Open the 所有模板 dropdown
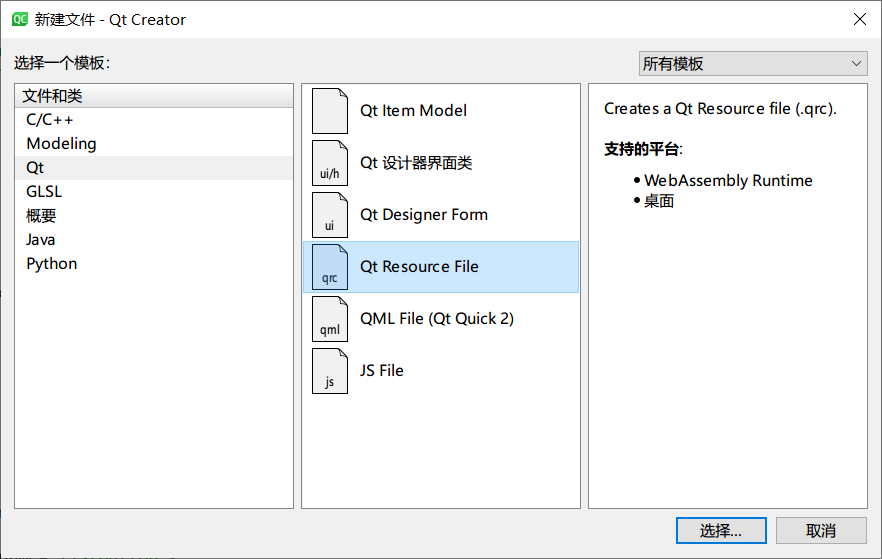This screenshot has height=559, width=882. [753, 64]
